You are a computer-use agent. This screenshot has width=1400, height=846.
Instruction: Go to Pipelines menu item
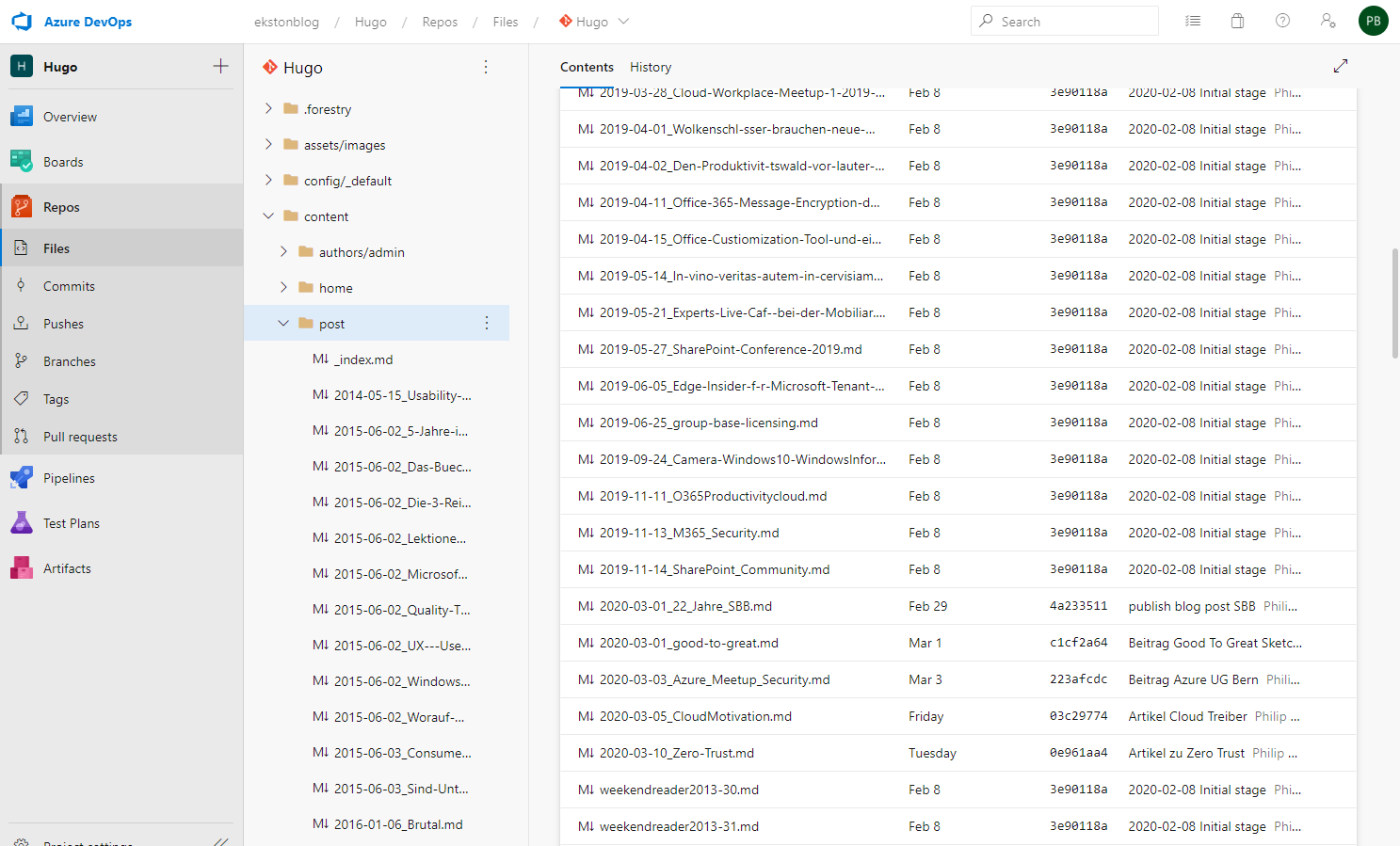[69, 478]
